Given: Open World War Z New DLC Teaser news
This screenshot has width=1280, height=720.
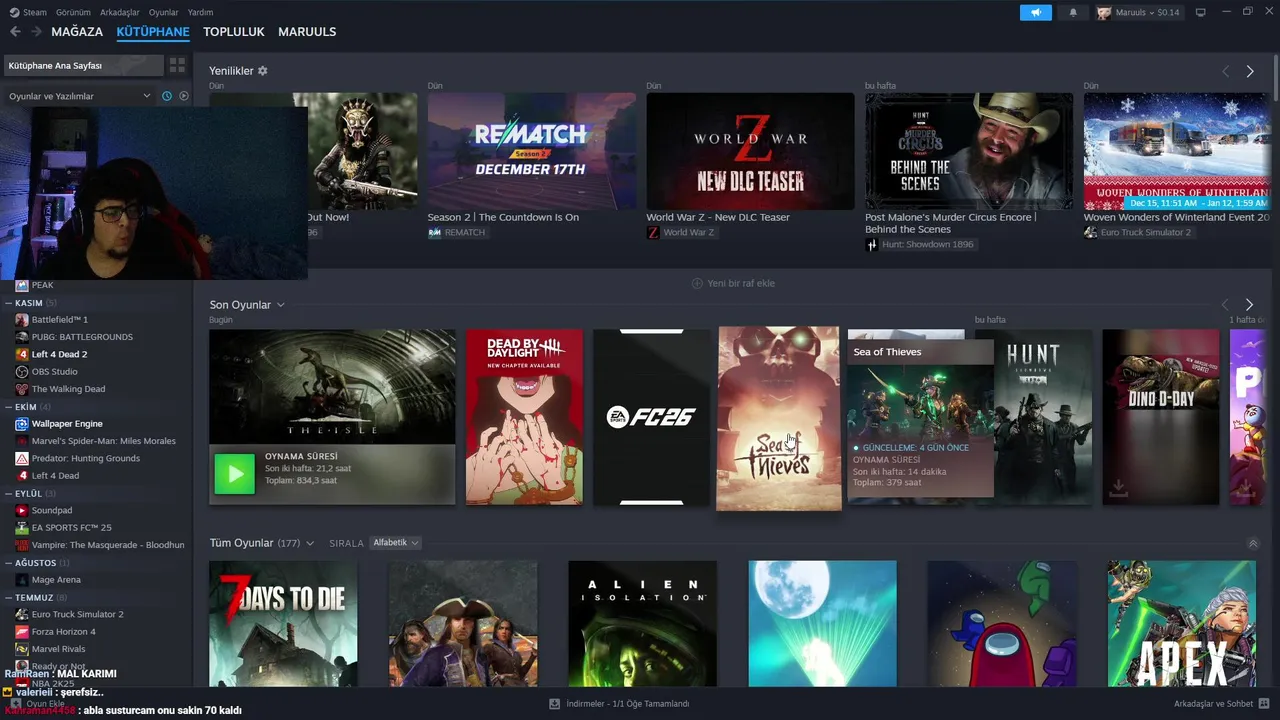Looking at the screenshot, I should click(750, 152).
